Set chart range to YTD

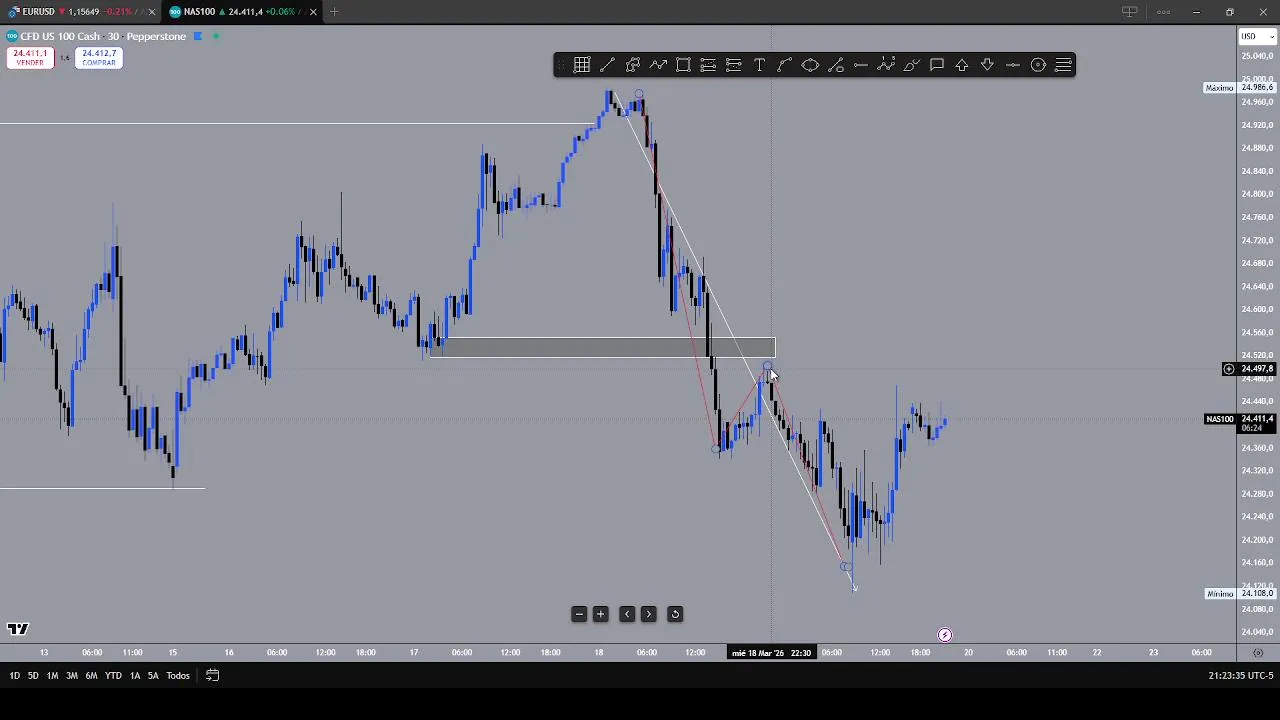(x=113, y=676)
